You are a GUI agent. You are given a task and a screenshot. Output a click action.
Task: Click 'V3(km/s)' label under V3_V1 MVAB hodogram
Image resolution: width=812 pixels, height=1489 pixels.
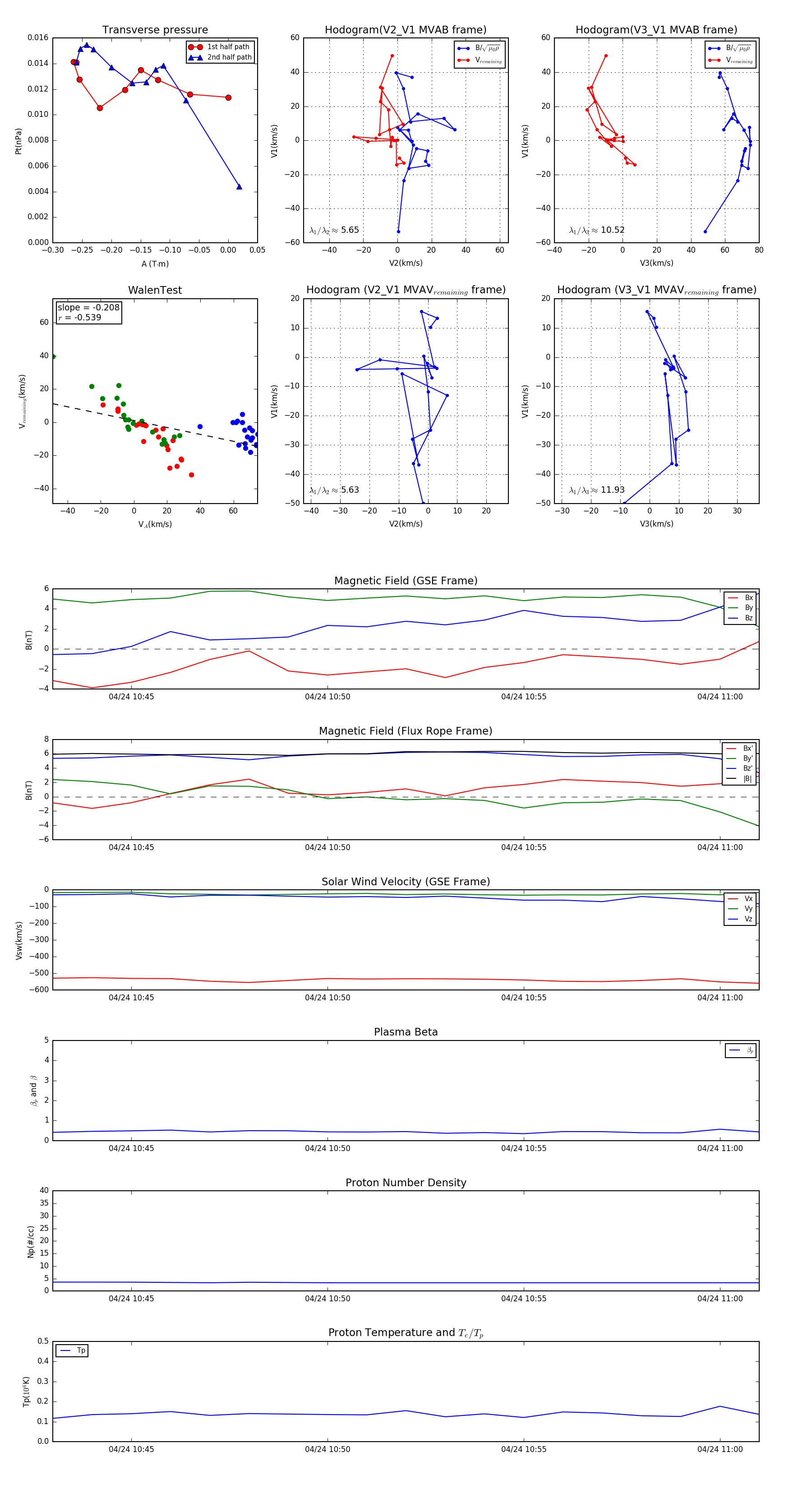[656, 263]
